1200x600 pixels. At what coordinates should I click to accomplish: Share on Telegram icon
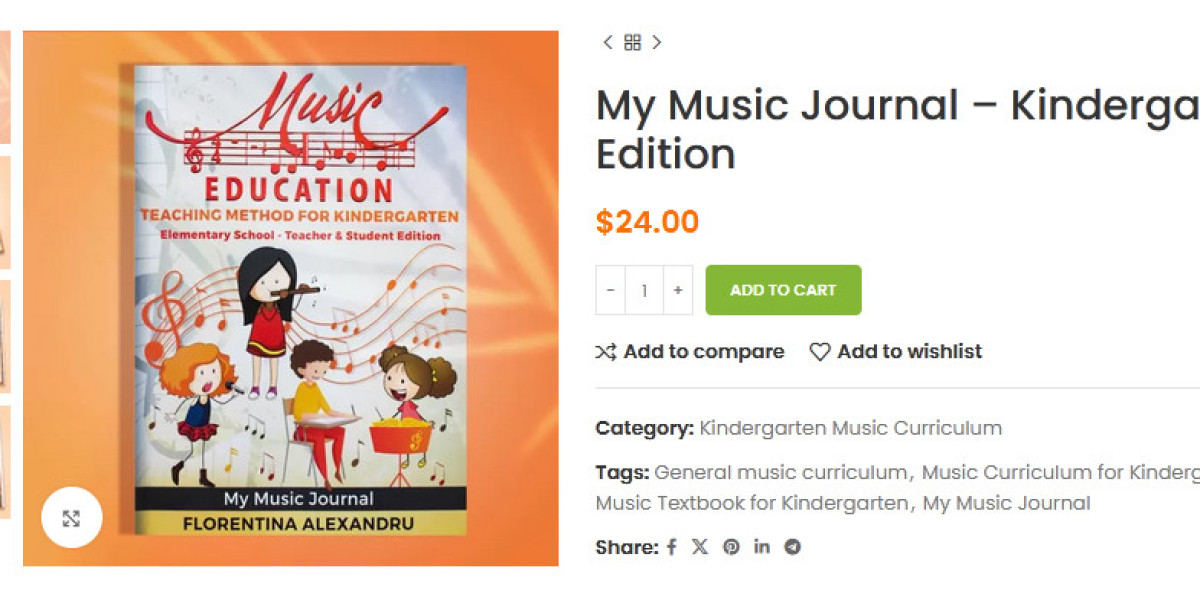(793, 547)
